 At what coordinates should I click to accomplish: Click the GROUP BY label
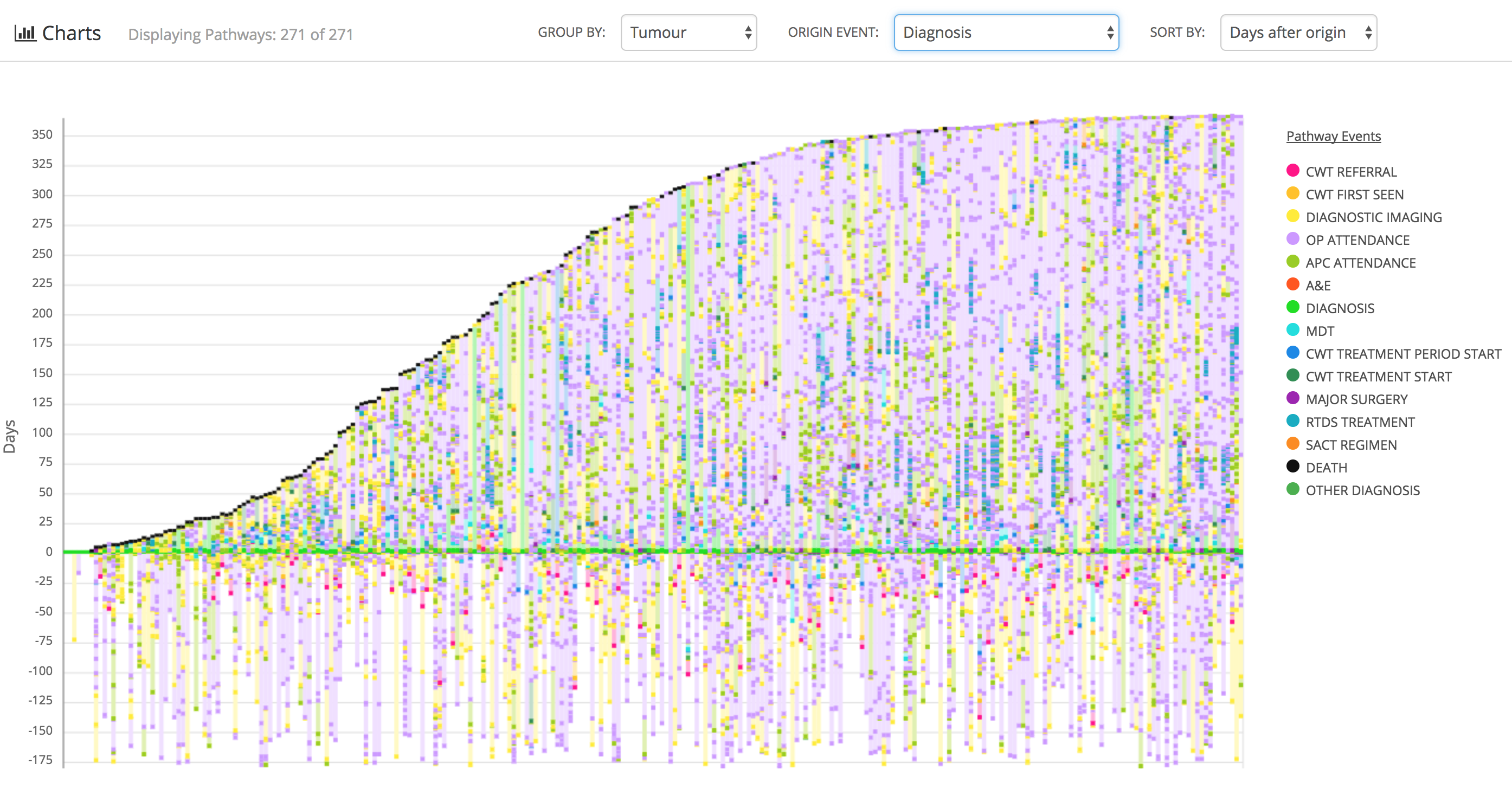(571, 33)
